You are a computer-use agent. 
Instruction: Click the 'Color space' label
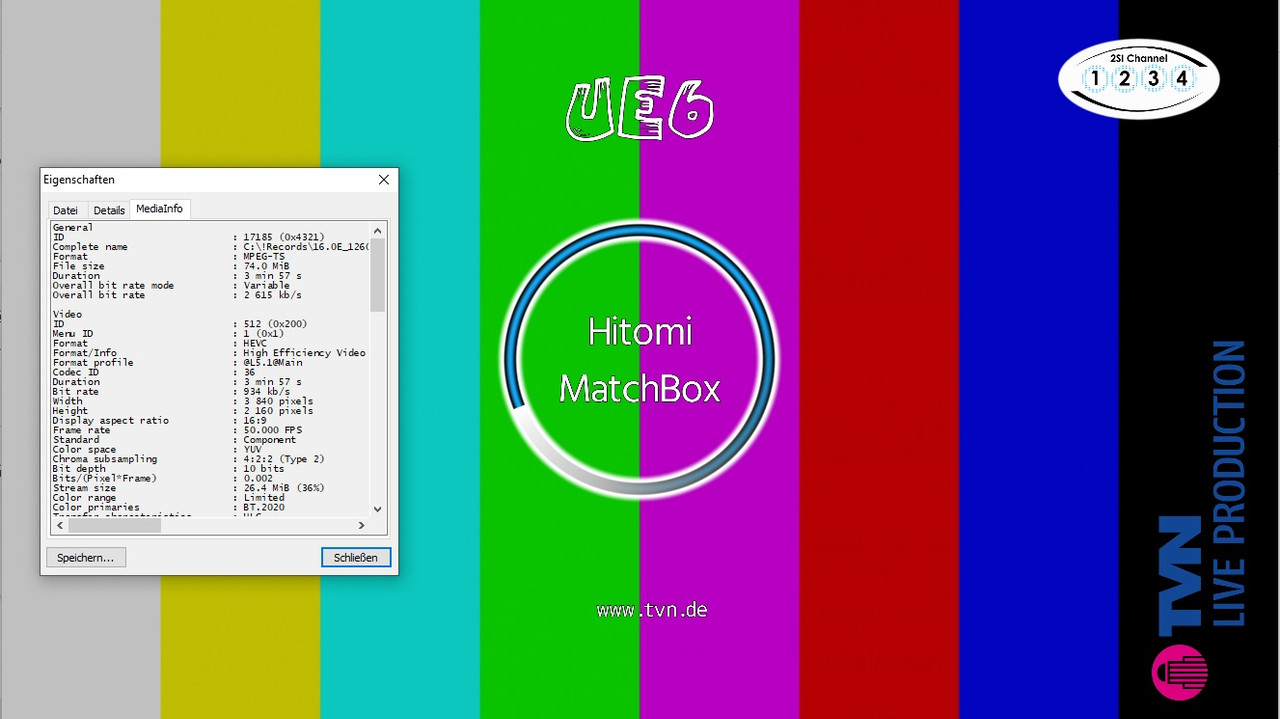click(84, 450)
